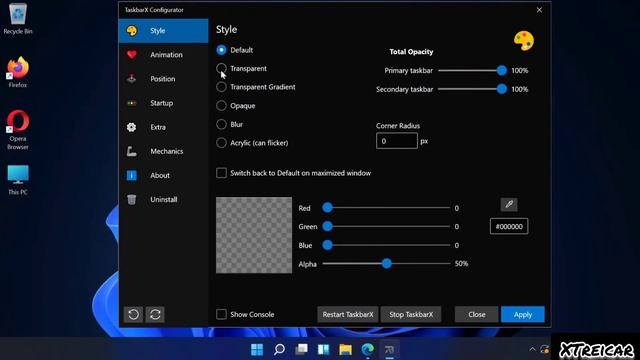Open File Explorer from taskbar
The height and width of the screenshot is (360, 640).
pos(345,349)
